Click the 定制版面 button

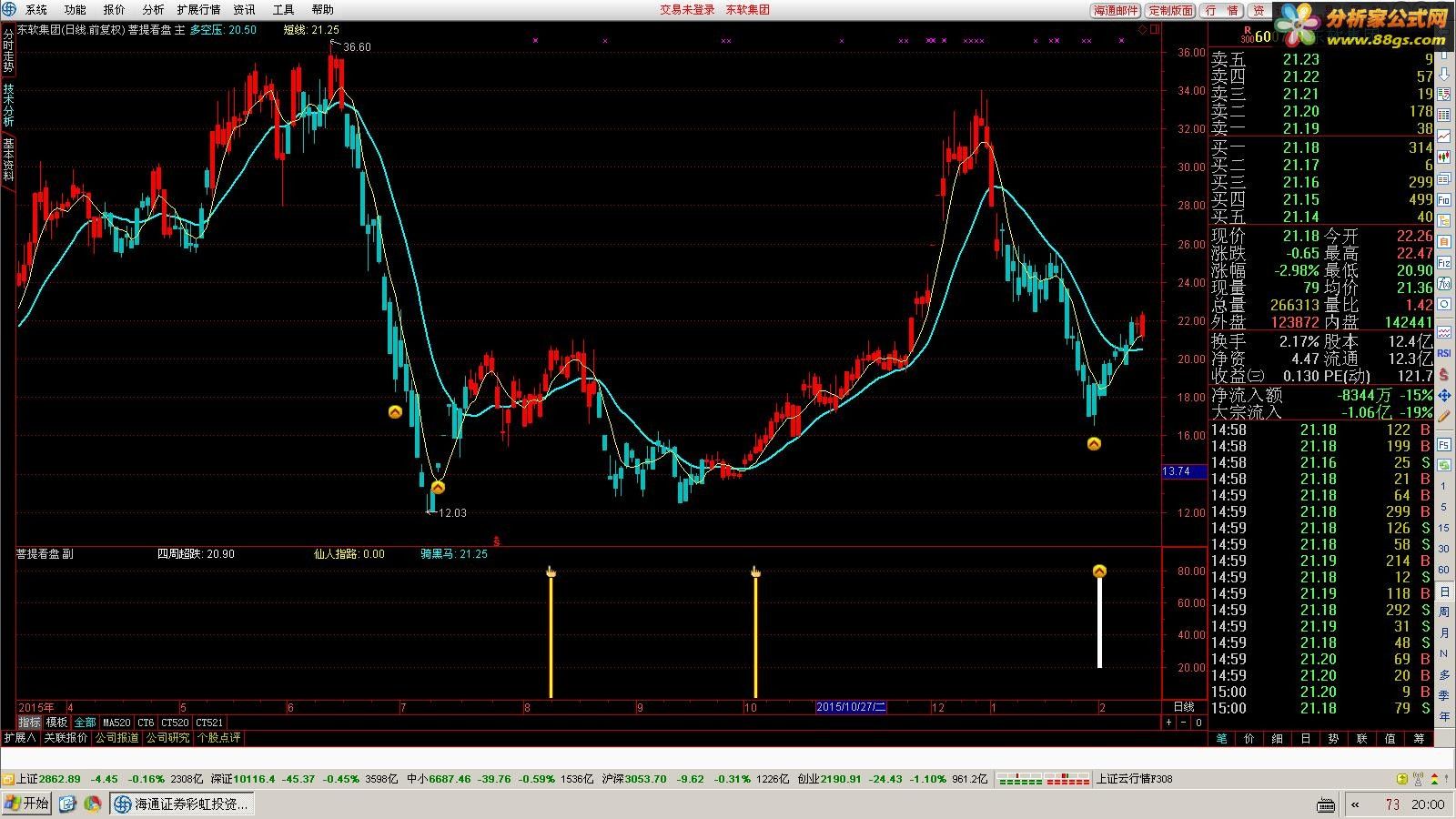pyautogui.click(x=1170, y=11)
